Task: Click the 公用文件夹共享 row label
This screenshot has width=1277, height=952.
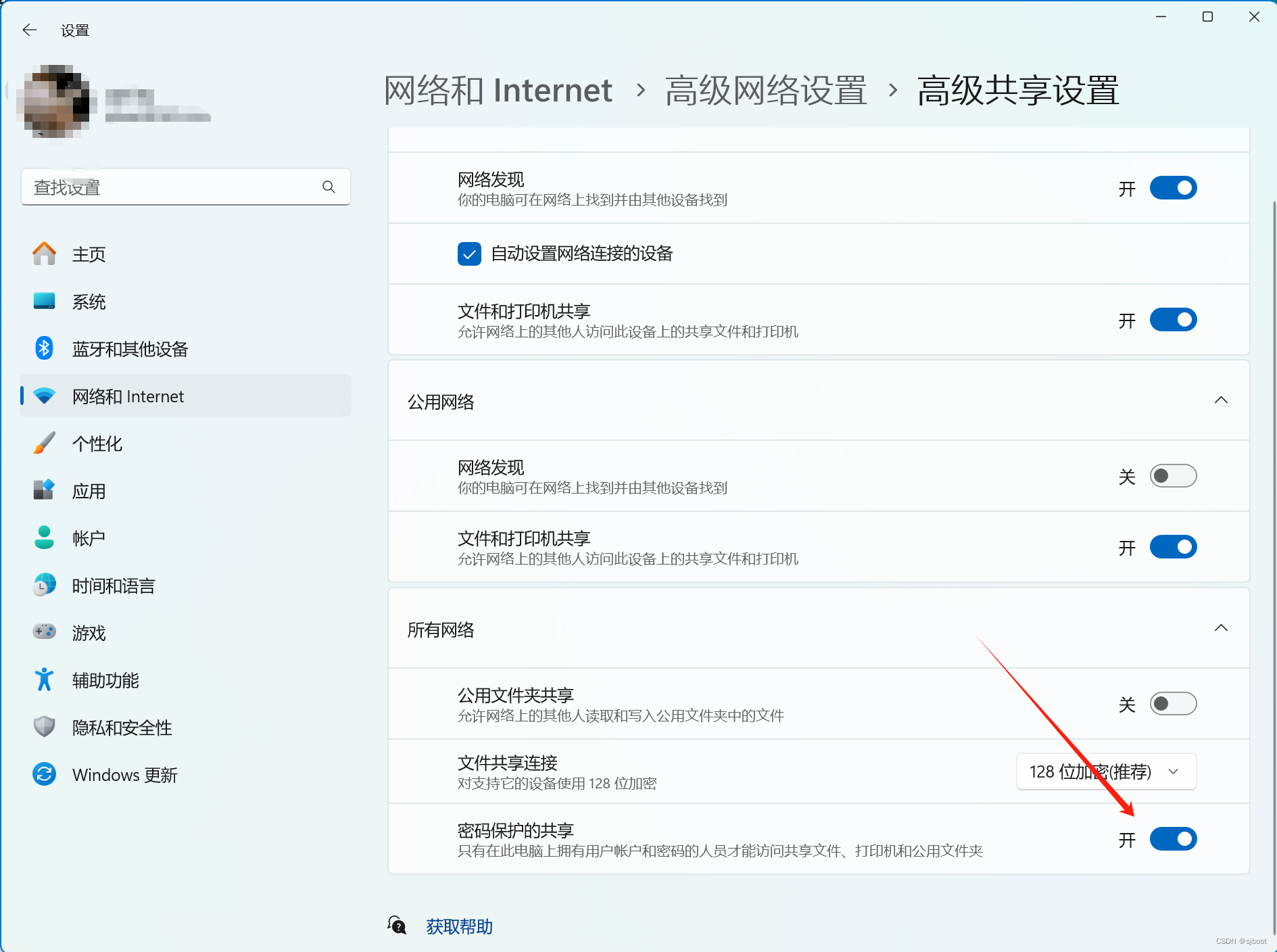Action: point(516,695)
